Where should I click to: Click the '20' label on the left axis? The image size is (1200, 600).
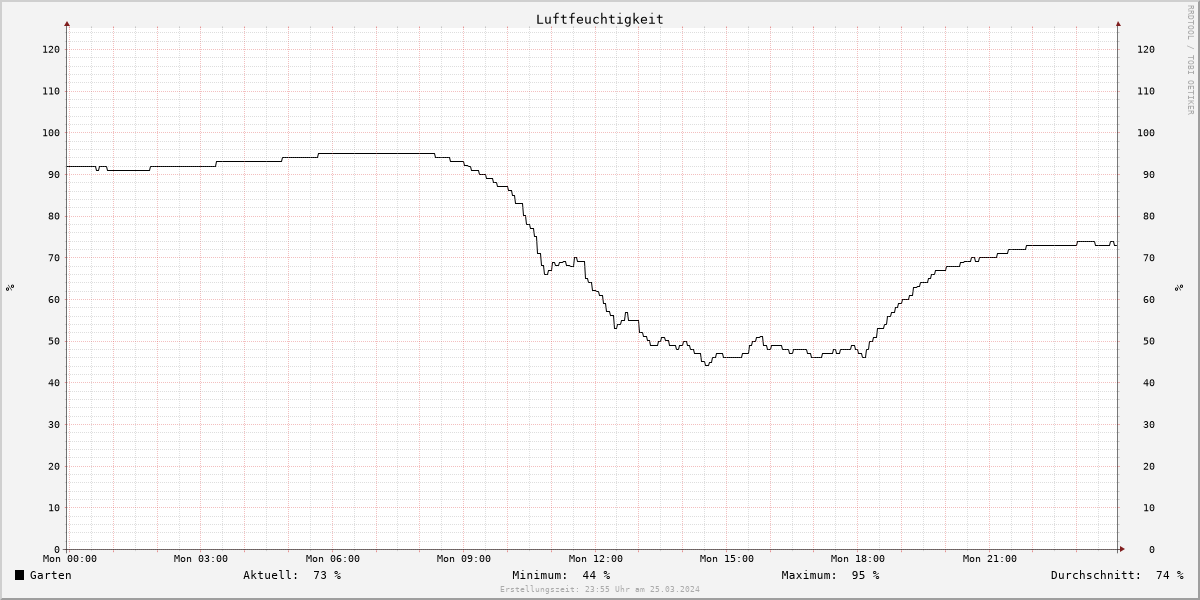[x=54, y=466]
